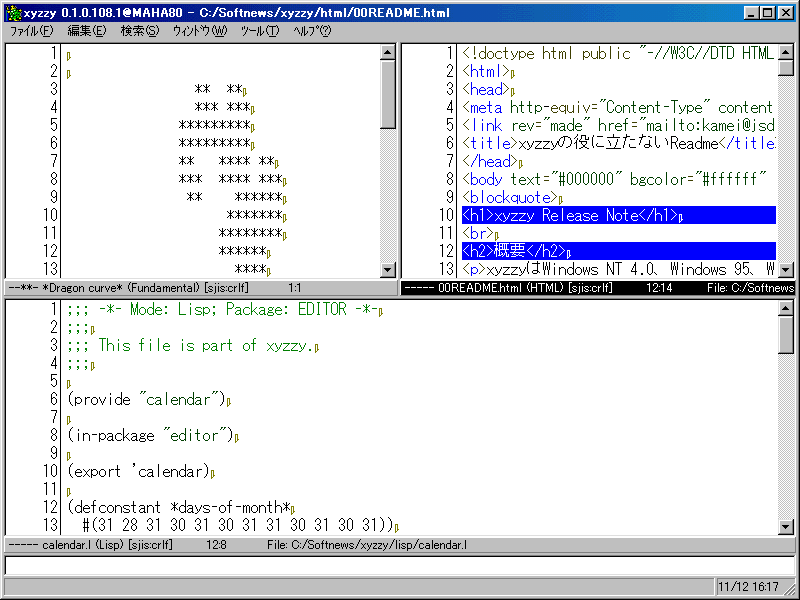Click the <br> tag line
The width and height of the screenshot is (800, 600).
pos(478,233)
